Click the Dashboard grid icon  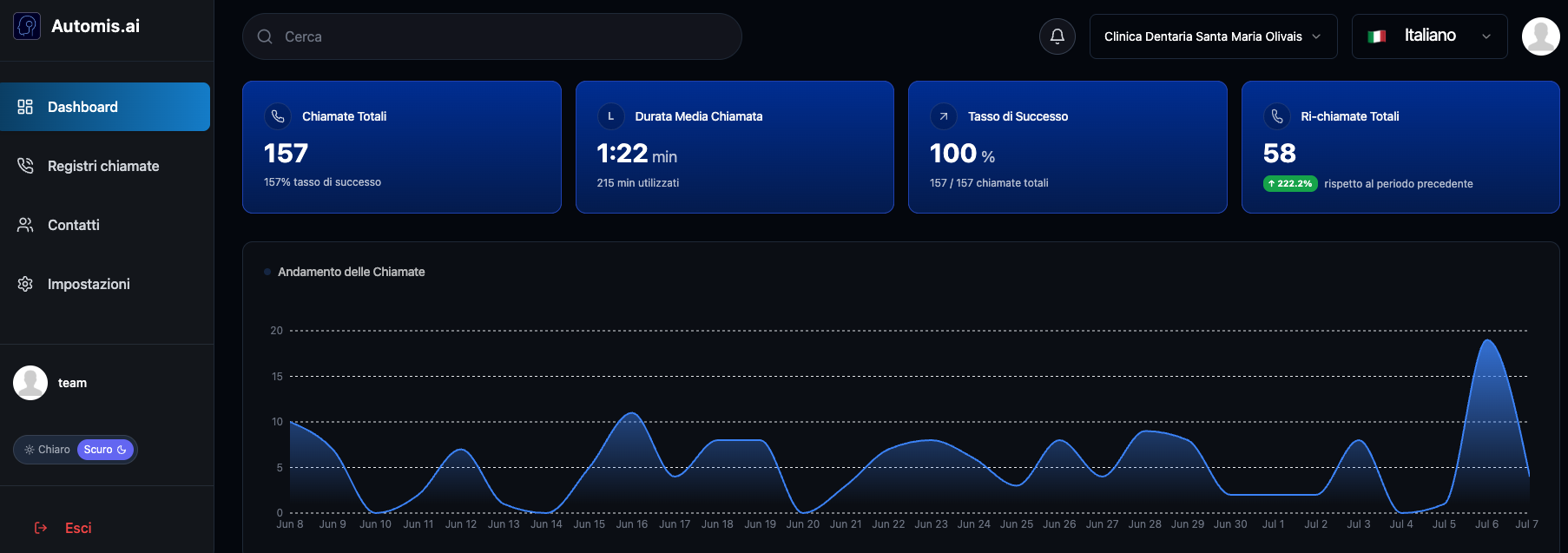[x=25, y=107]
